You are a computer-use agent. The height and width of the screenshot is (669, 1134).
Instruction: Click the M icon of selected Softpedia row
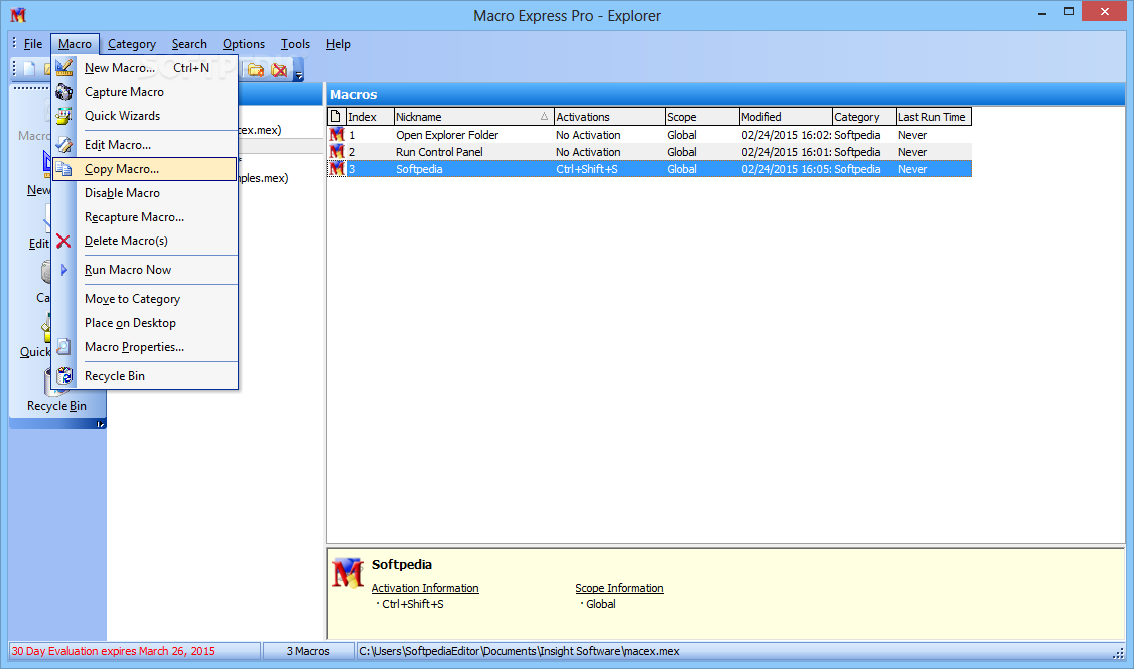[x=336, y=169]
